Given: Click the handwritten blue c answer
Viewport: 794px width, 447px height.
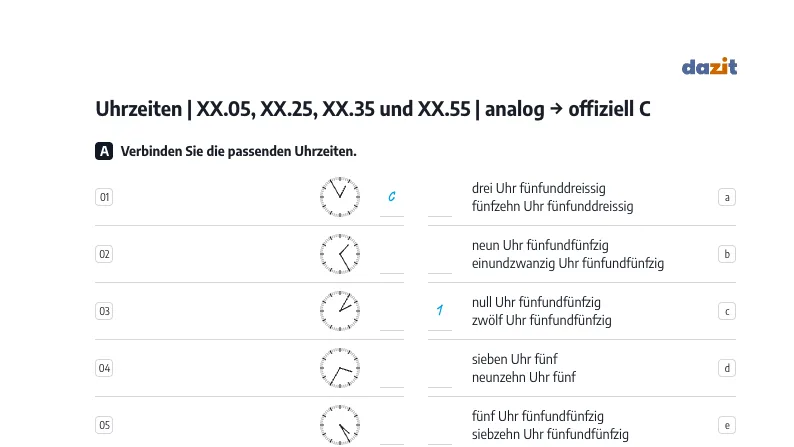Looking at the screenshot, I should [391, 196].
